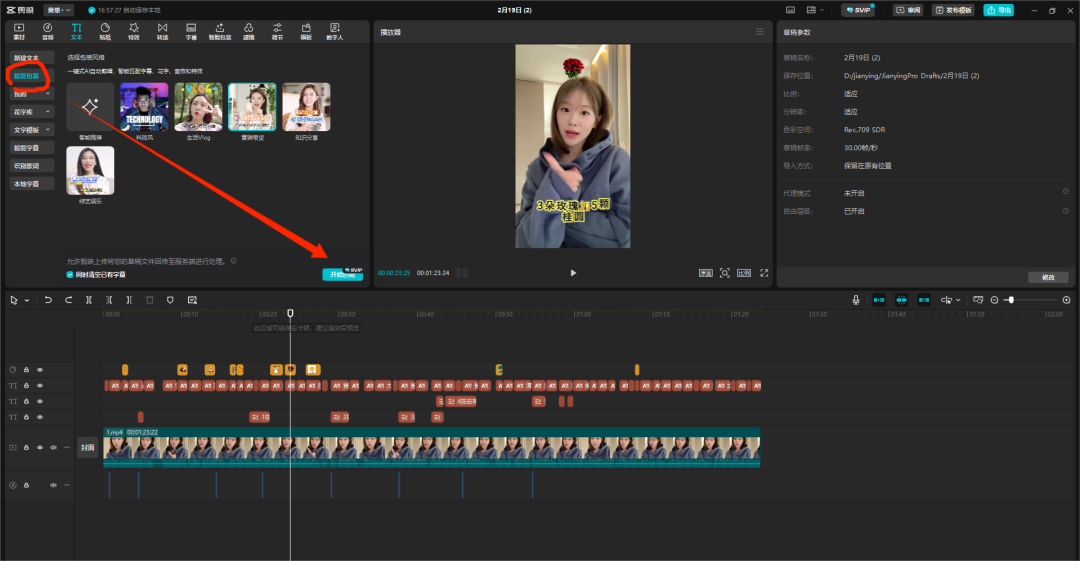Screen dimensions: 1080x561
Task: Mute the 1.mp4 video track audio
Action: coord(53,448)
